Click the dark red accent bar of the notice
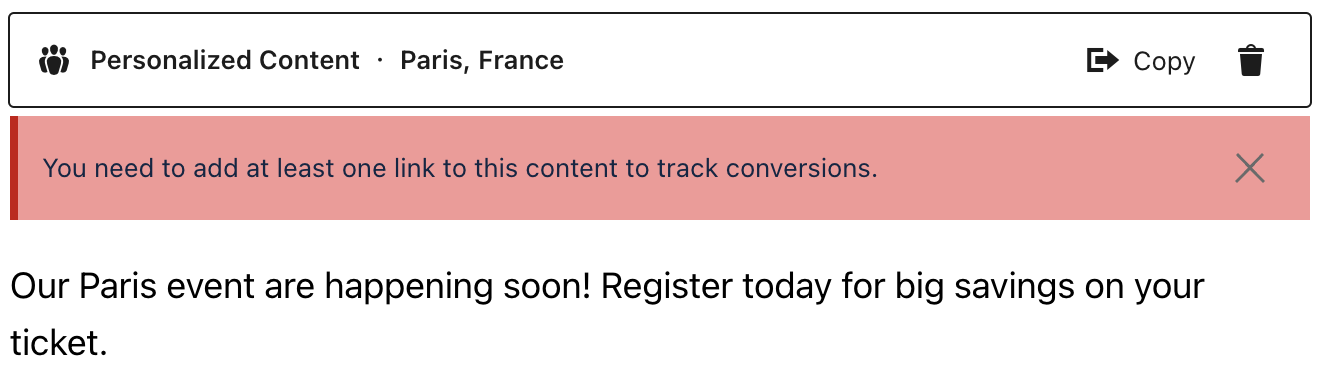Viewport: 1326px width, 384px height. [14, 168]
